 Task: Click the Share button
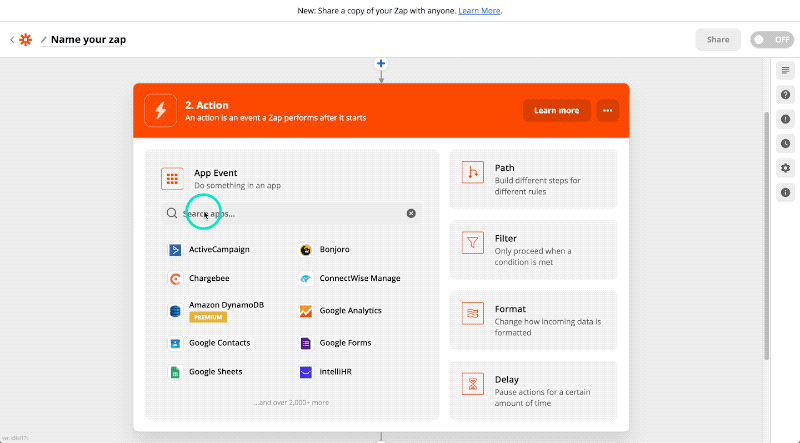coord(717,39)
